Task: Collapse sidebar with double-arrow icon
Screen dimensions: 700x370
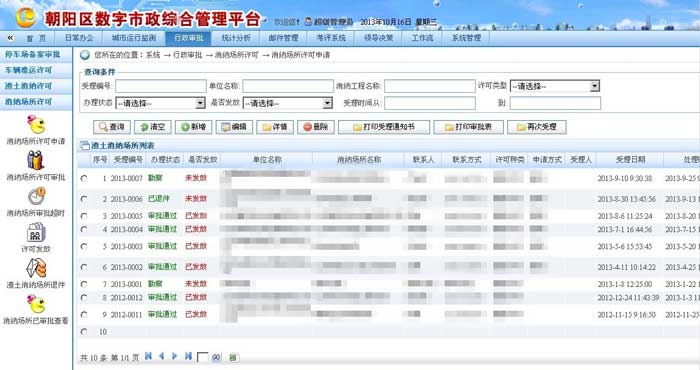Action: click(10, 38)
